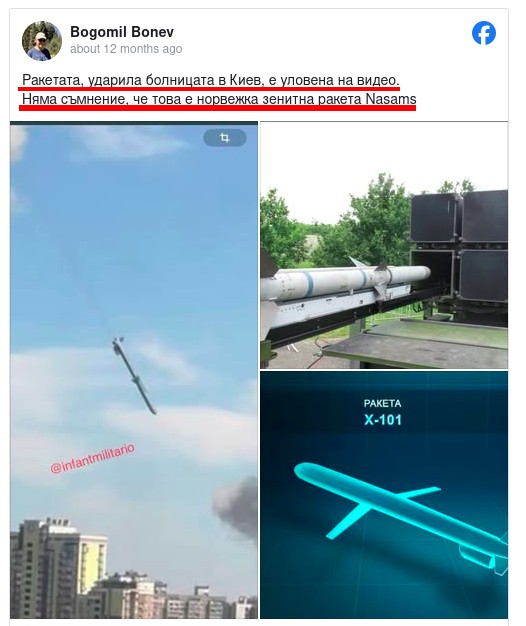Click the falling missile in the sky photo
Image resolution: width=526 pixels, height=626 pixels.
coord(134,375)
